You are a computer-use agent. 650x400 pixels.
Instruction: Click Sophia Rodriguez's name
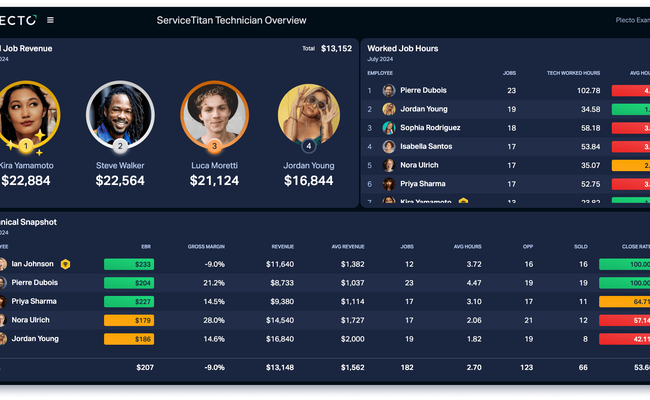[x=430, y=128]
